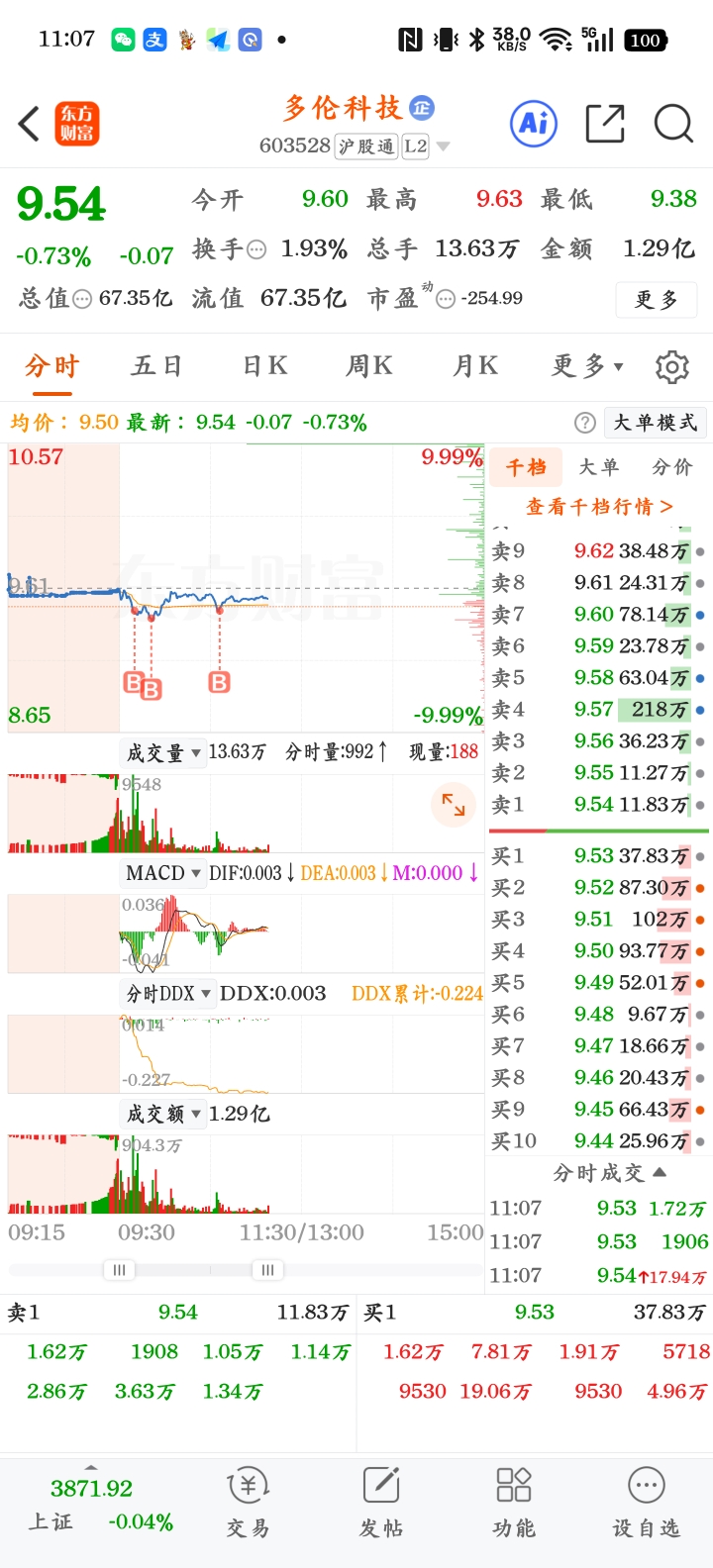This screenshot has height=1568, width=713.
Task: Select the 千档 order book tab
Action: [x=526, y=467]
